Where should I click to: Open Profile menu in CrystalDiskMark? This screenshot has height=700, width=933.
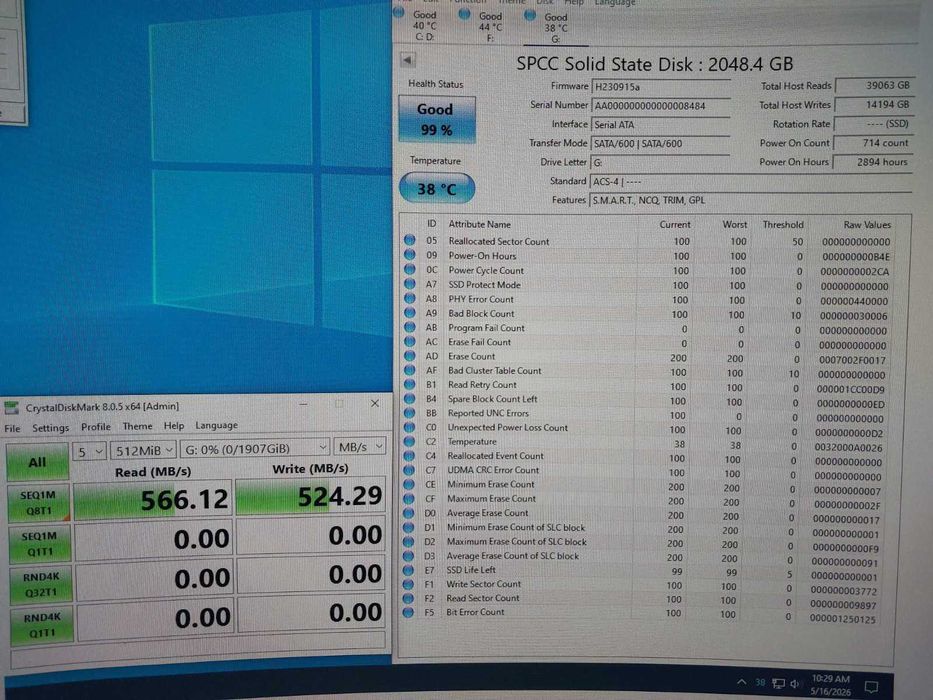click(96, 427)
